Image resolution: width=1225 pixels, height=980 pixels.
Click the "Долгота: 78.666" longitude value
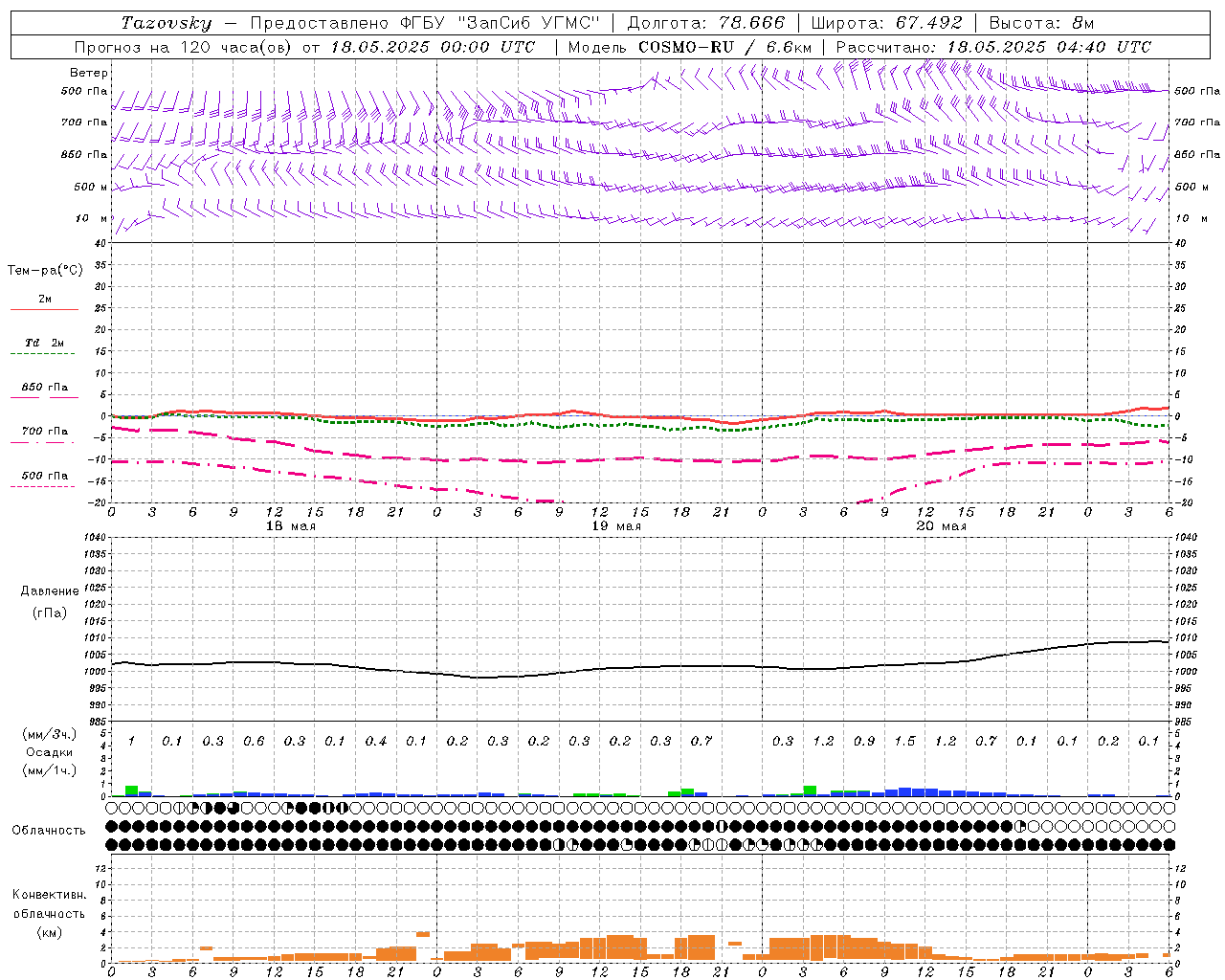pos(706,23)
